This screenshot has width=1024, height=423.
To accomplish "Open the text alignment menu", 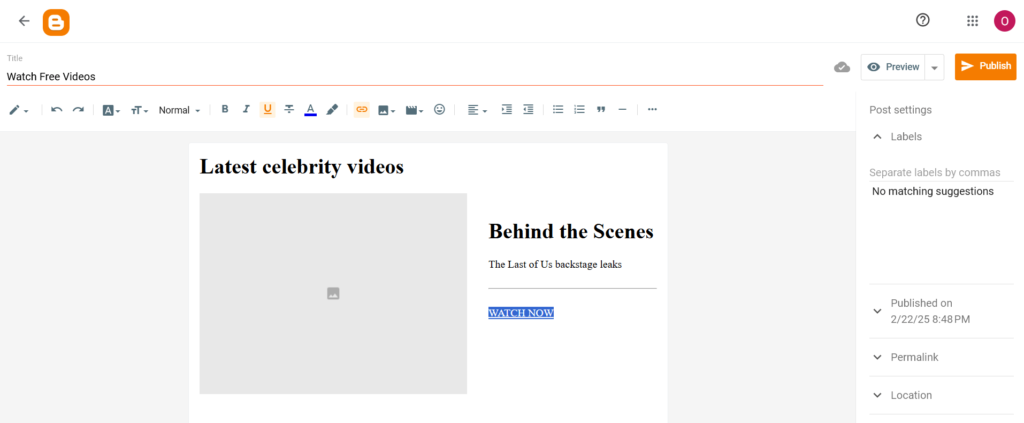I will [477, 110].
